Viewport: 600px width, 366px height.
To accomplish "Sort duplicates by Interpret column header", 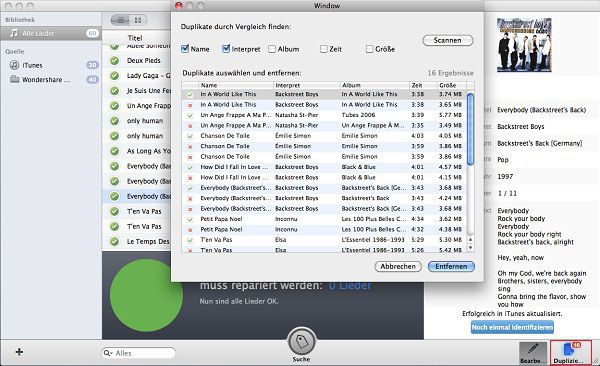I will (307, 85).
